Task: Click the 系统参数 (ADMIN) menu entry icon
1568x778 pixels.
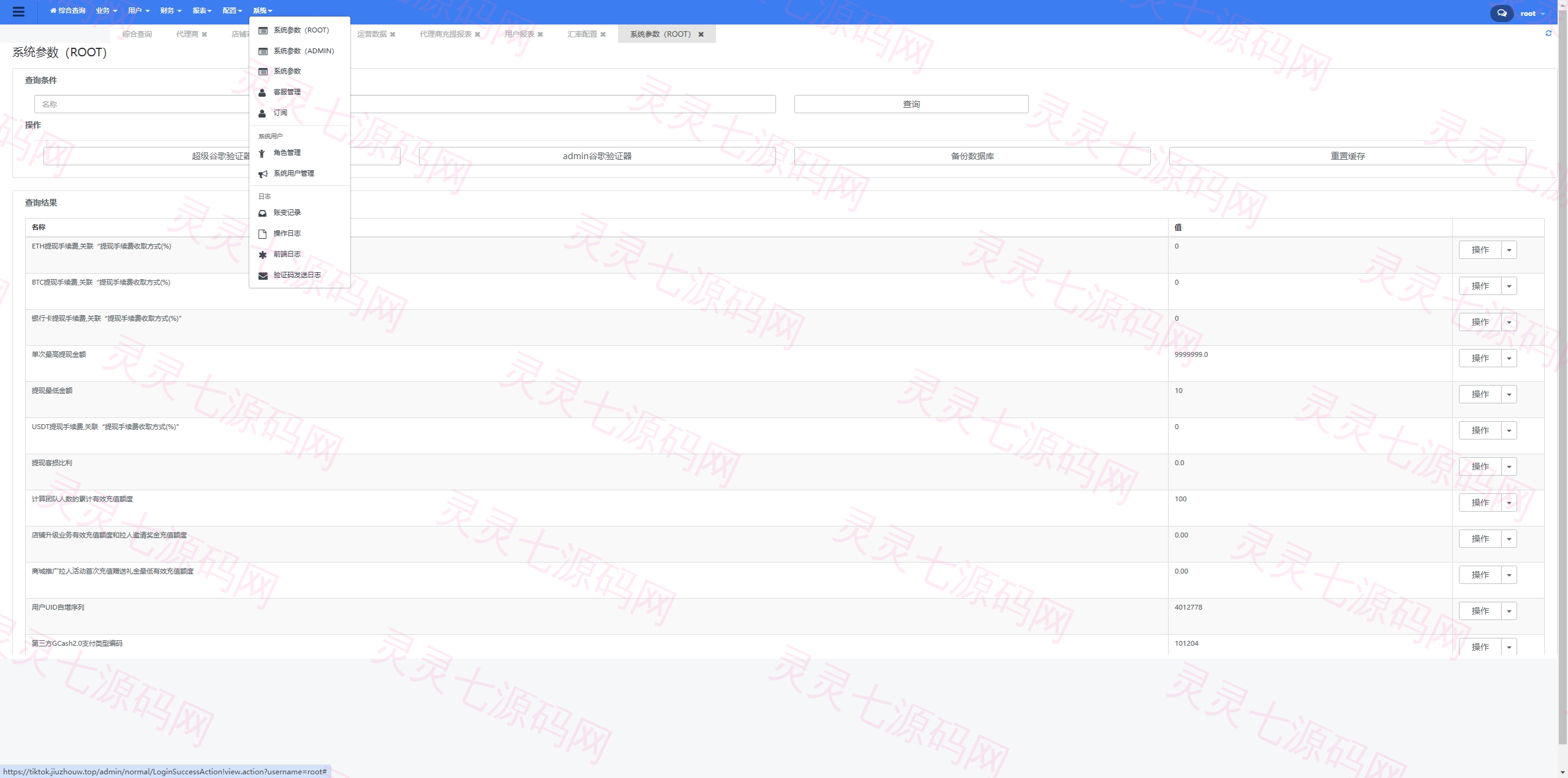Action: [263, 51]
